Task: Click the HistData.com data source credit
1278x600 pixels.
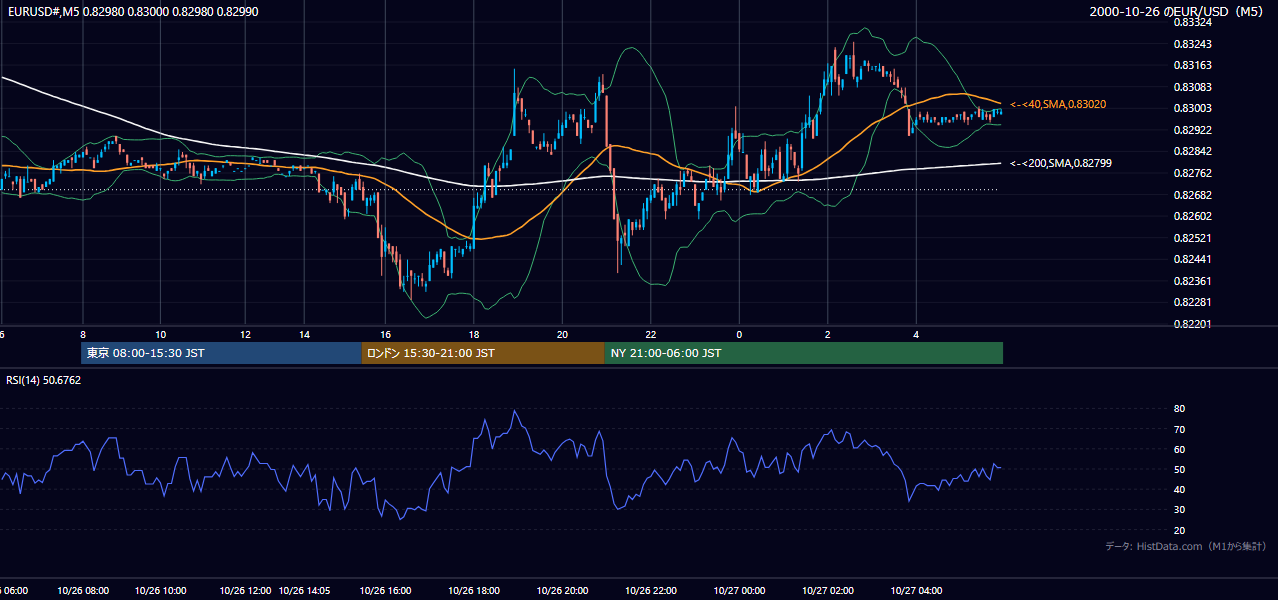Action: (x=1186, y=546)
